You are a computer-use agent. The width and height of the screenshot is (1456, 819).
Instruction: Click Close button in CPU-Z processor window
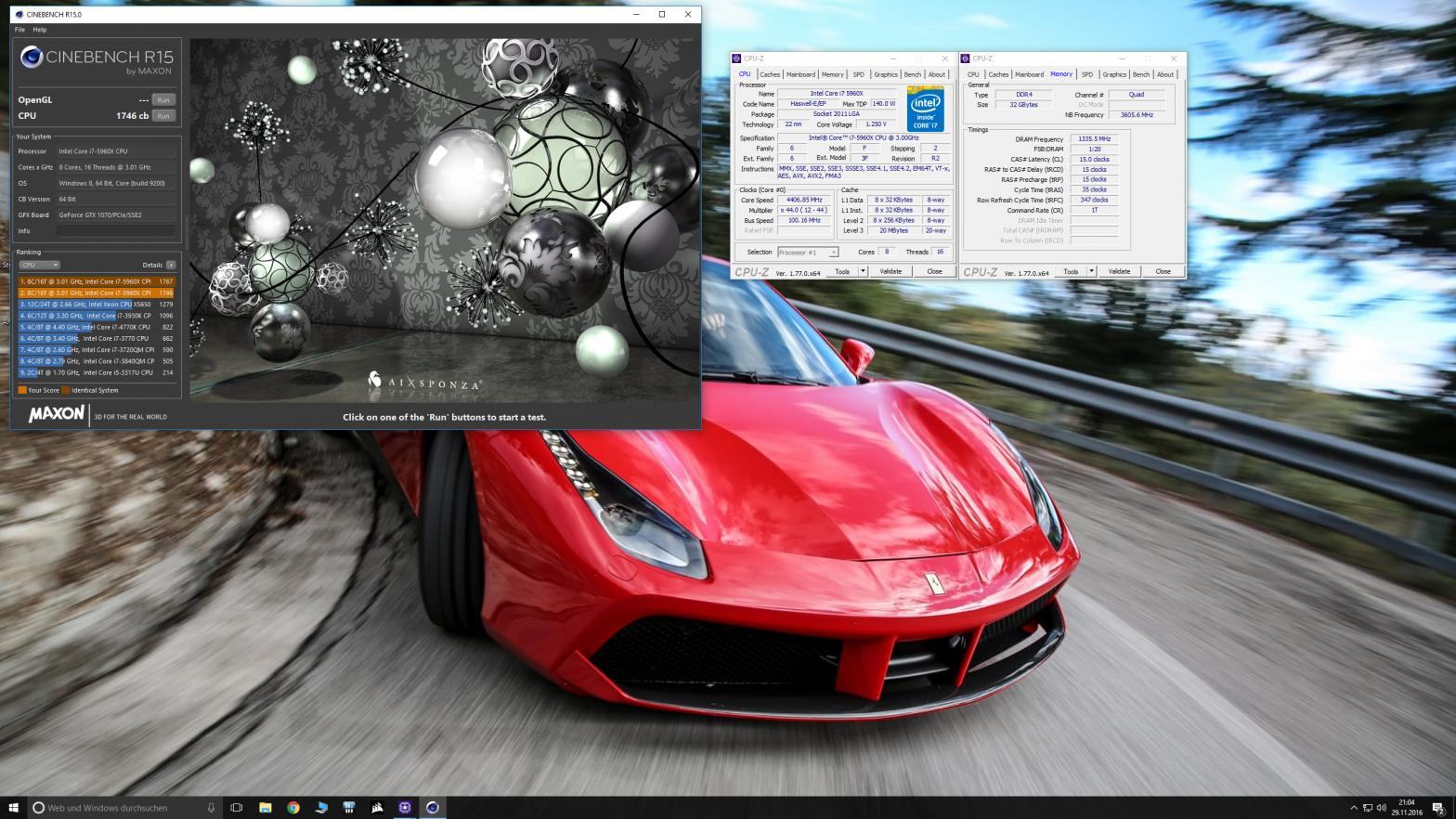934,271
